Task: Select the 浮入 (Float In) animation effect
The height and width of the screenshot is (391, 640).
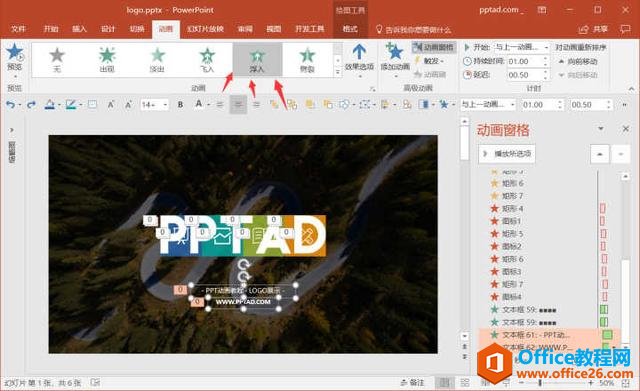Action: [x=257, y=60]
